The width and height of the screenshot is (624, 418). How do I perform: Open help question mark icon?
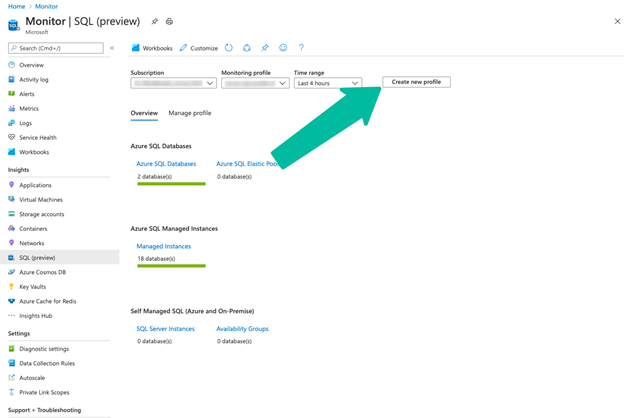pyautogui.click(x=301, y=48)
